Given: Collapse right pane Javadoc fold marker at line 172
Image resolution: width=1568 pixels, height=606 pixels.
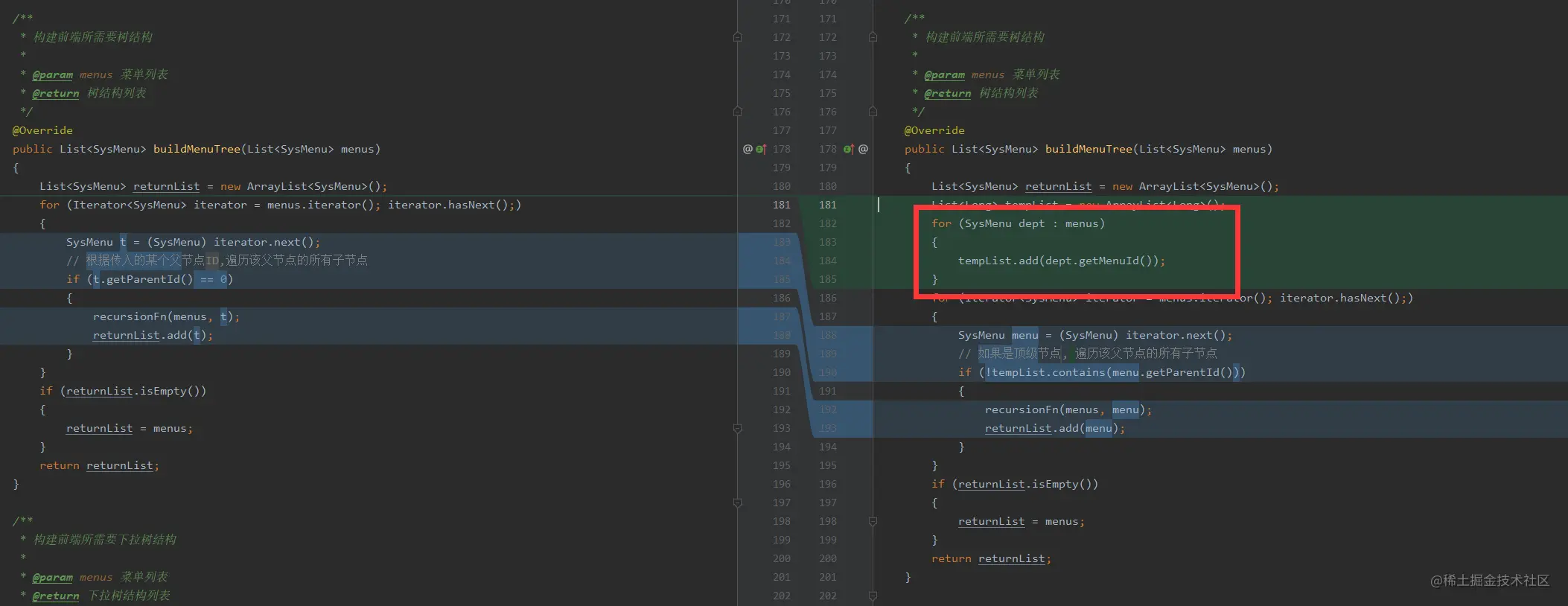Looking at the screenshot, I should 873,37.
